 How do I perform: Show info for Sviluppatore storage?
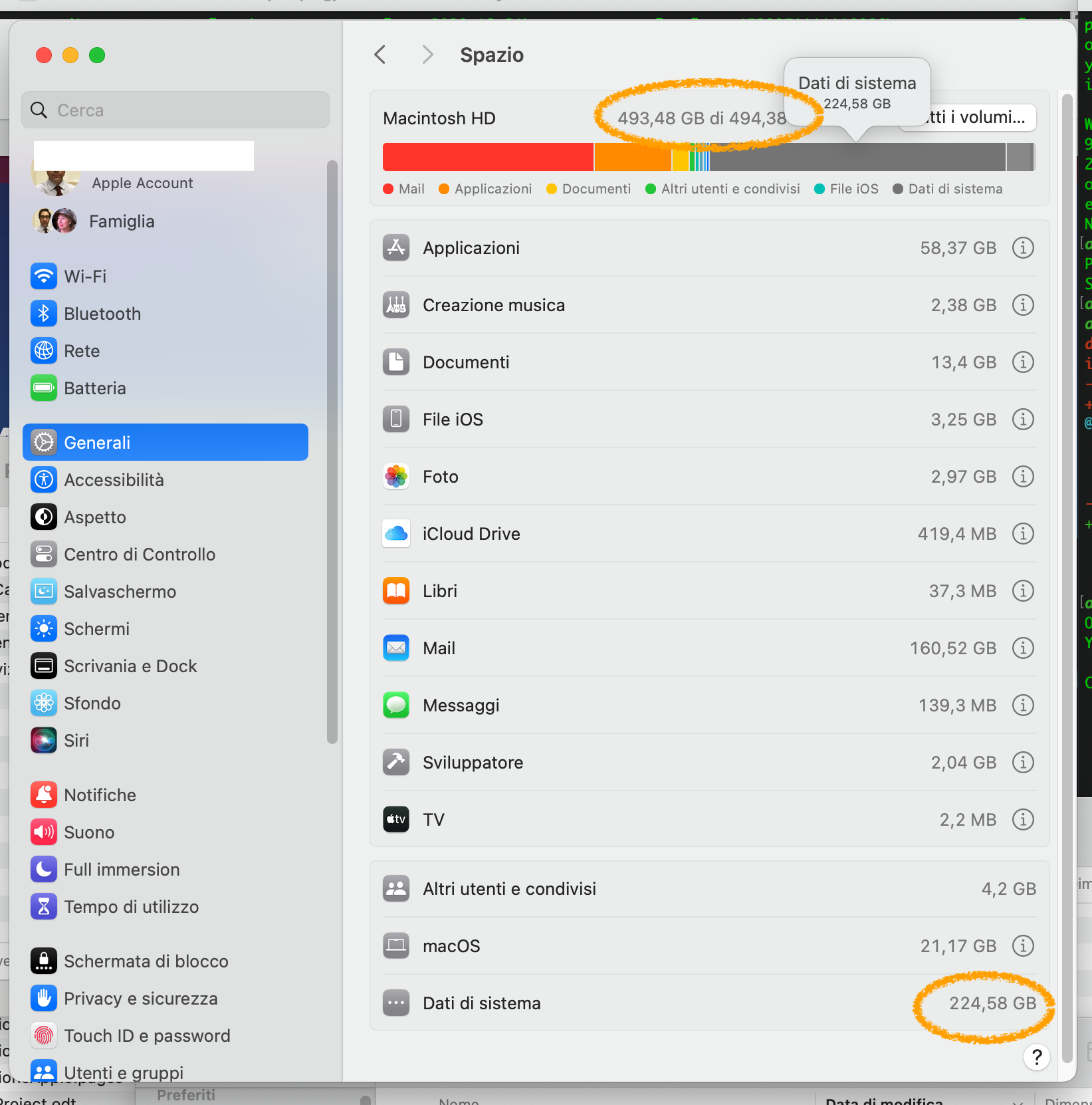point(1023,763)
